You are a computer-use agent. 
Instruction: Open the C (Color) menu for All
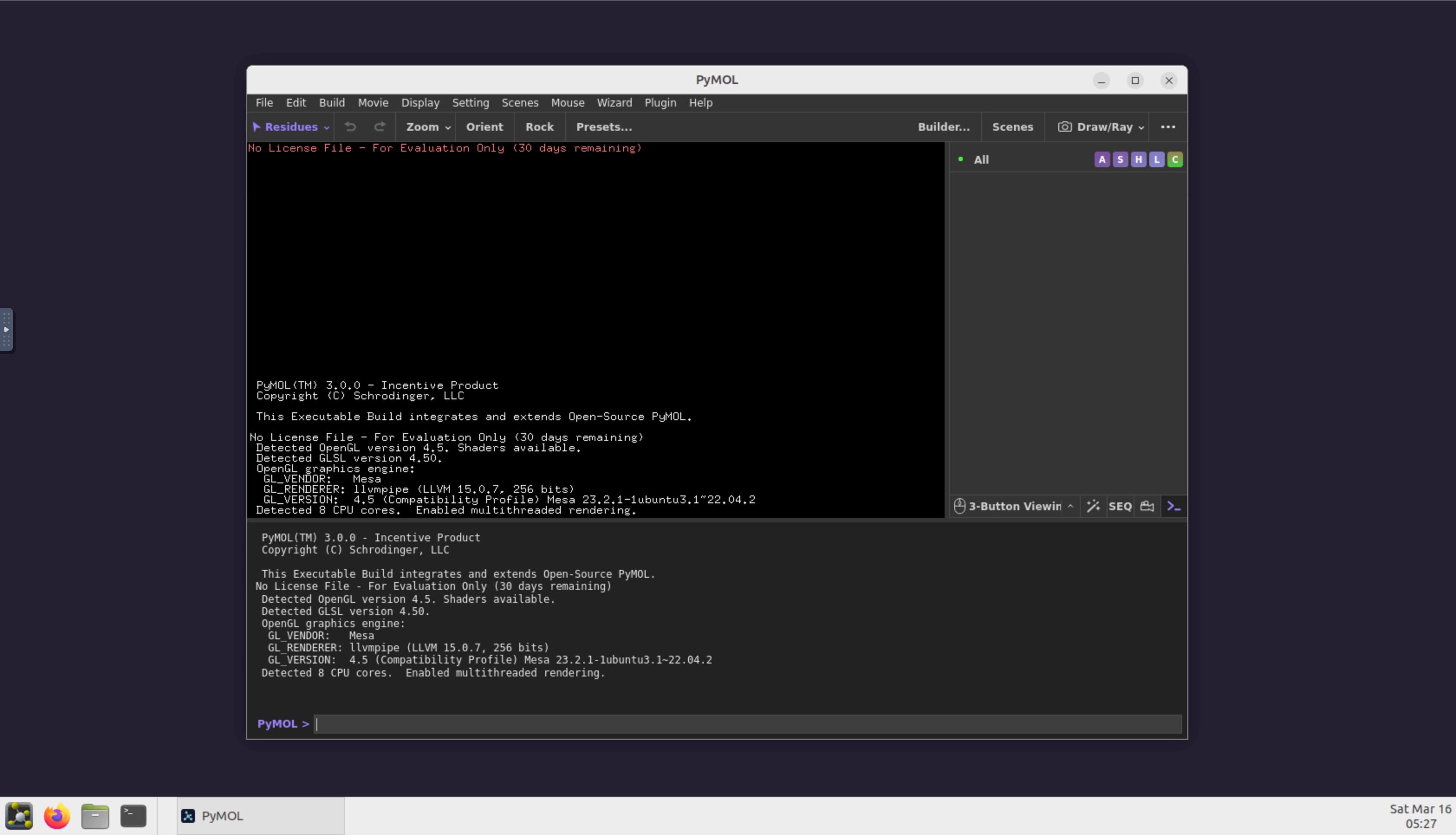[x=1175, y=159]
